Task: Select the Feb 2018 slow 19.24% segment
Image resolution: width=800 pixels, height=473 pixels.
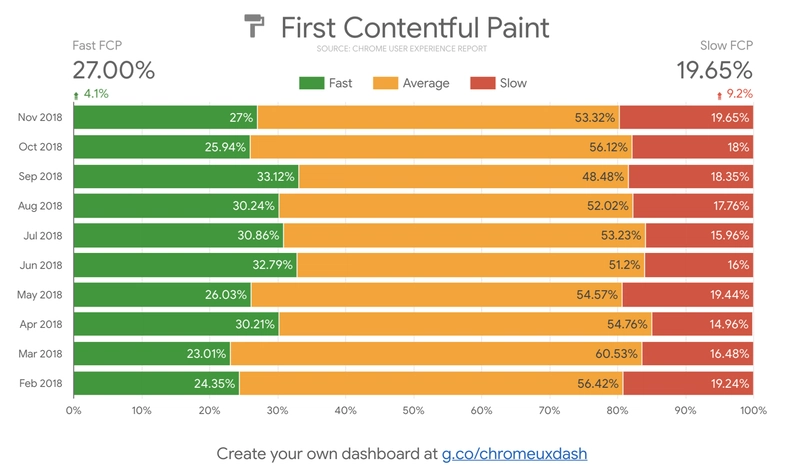Action: [688, 383]
